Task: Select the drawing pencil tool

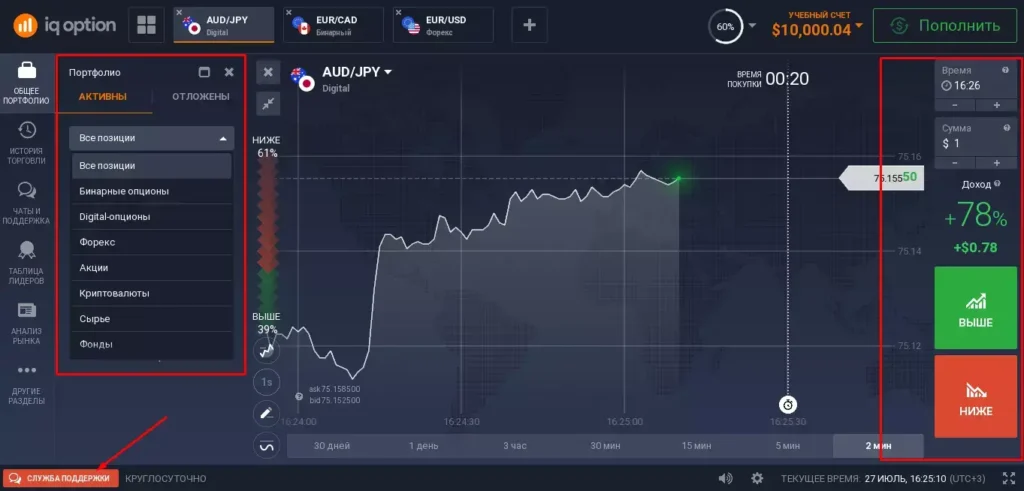Action: [x=266, y=413]
